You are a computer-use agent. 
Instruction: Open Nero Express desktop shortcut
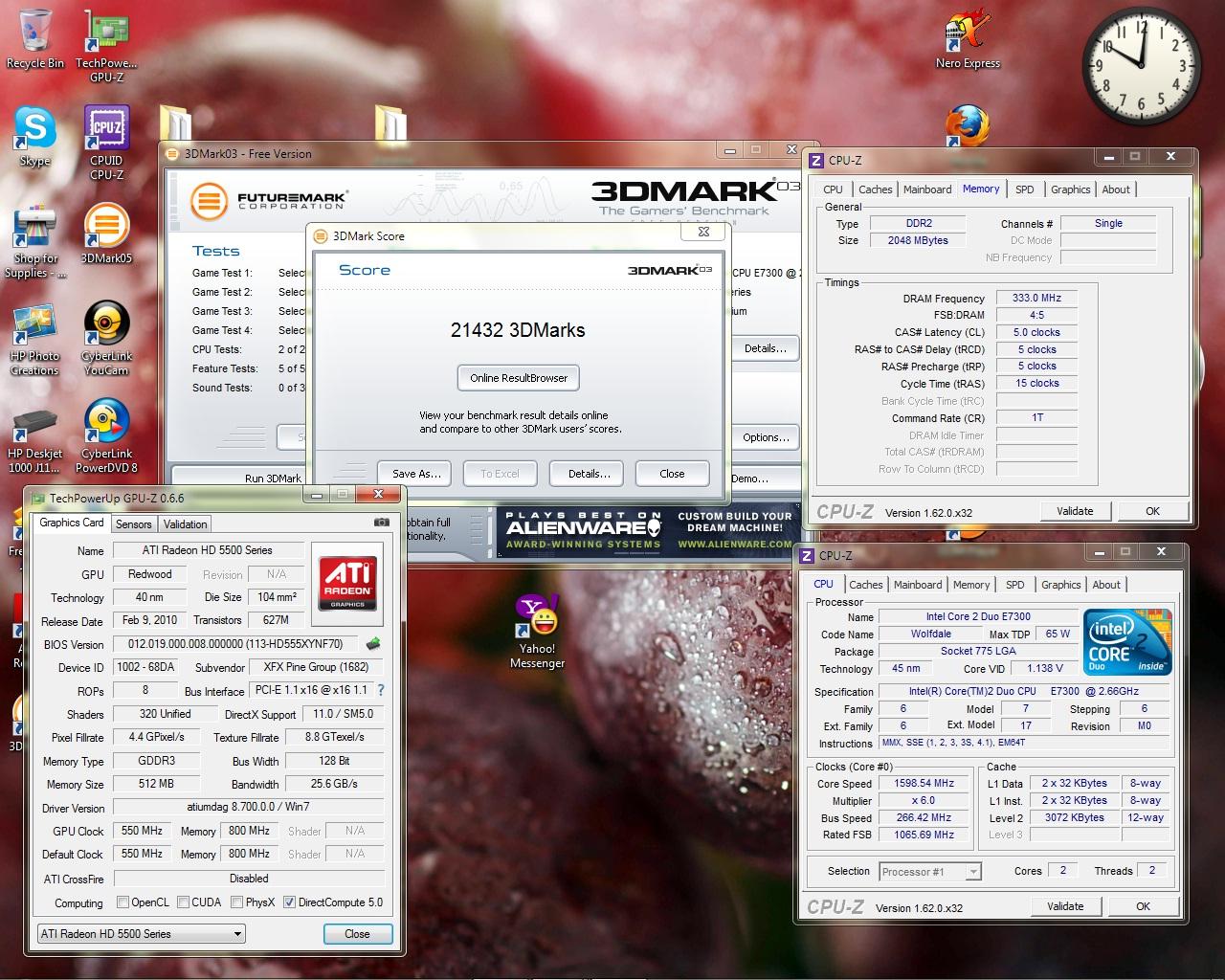(968, 38)
